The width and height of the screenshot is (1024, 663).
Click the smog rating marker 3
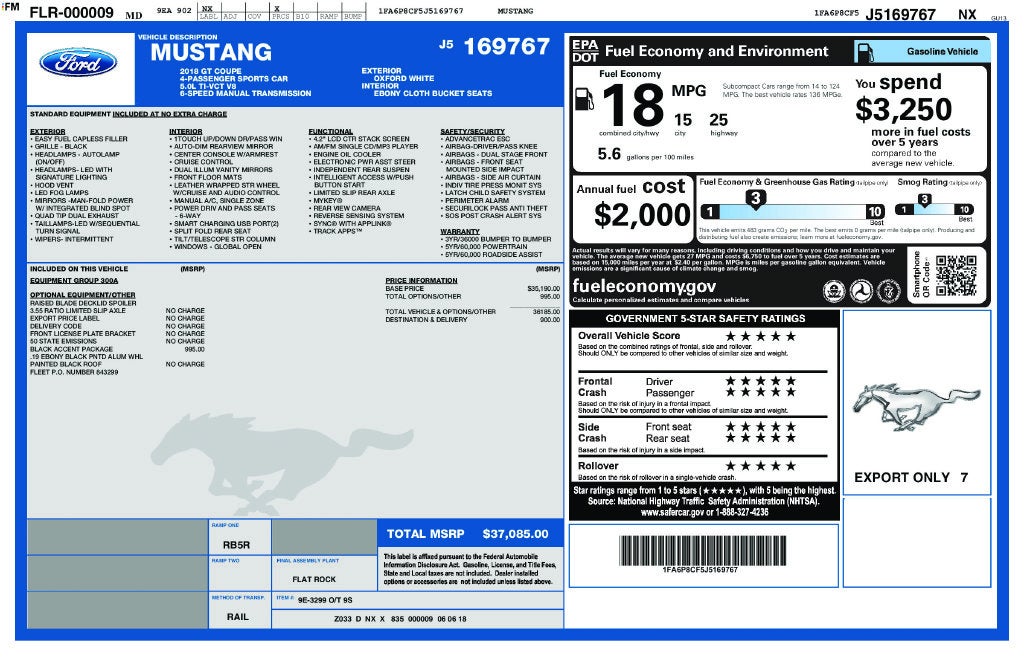[x=924, y=200]
